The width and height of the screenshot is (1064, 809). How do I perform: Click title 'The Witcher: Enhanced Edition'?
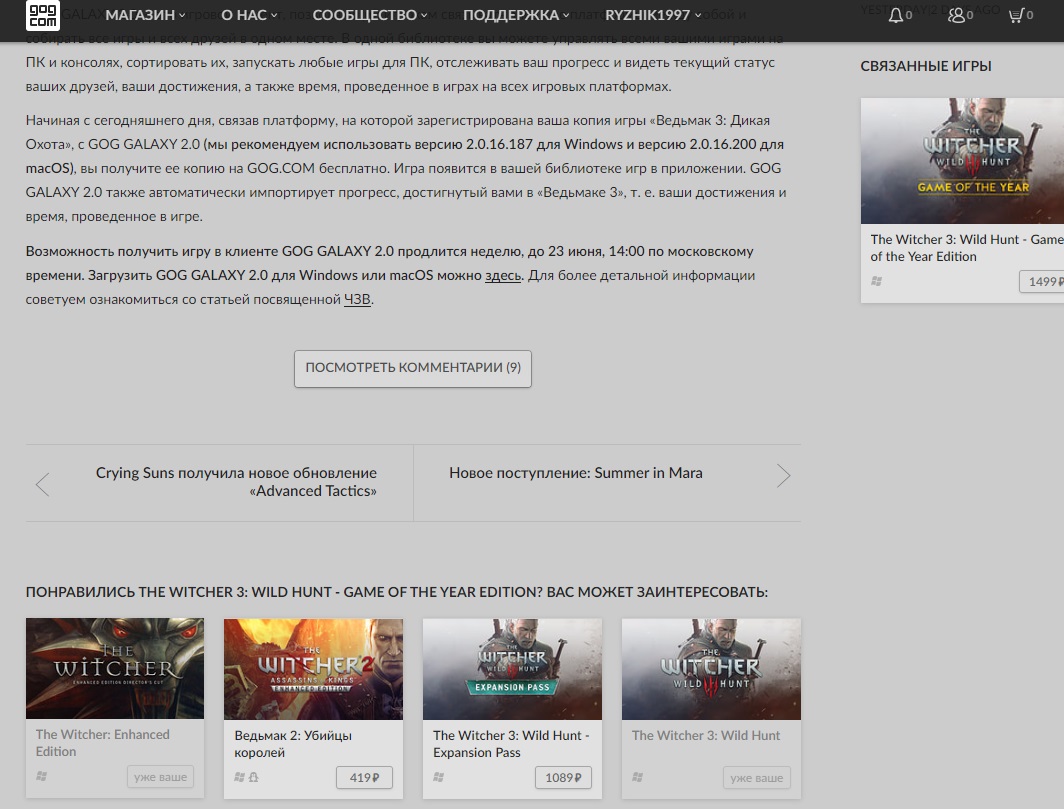click(x=102, y=743)
